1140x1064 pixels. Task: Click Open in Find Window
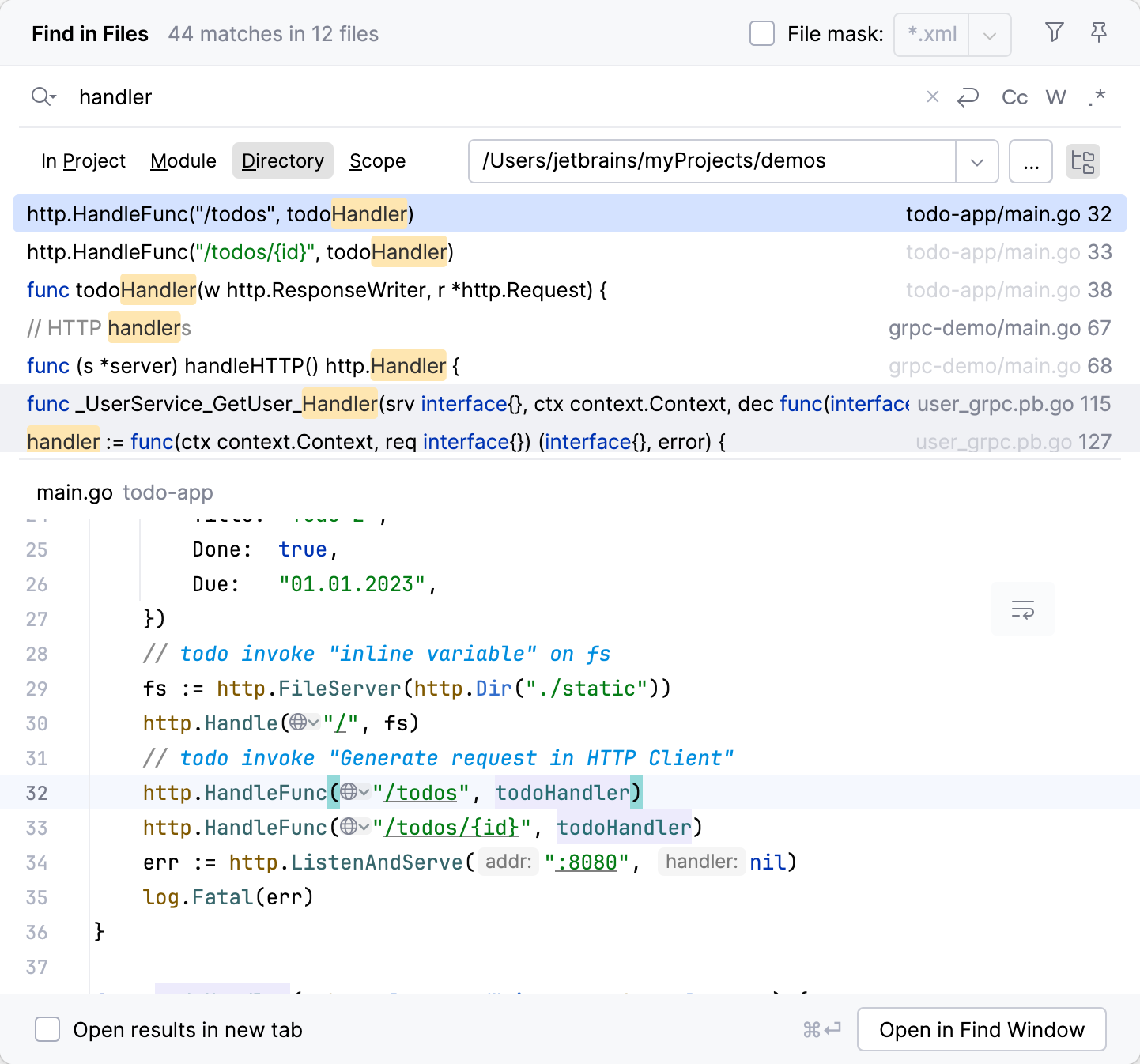[981, 1029]
